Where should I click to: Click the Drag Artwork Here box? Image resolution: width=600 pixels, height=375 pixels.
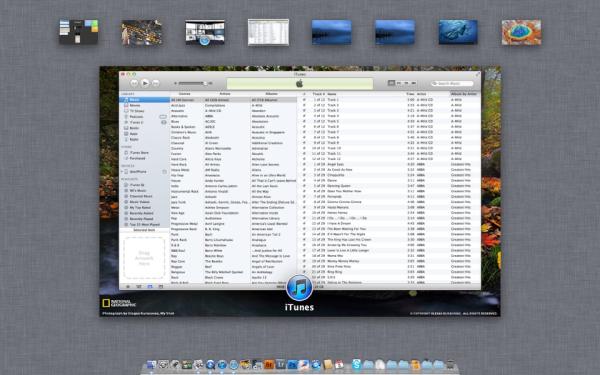144,258
